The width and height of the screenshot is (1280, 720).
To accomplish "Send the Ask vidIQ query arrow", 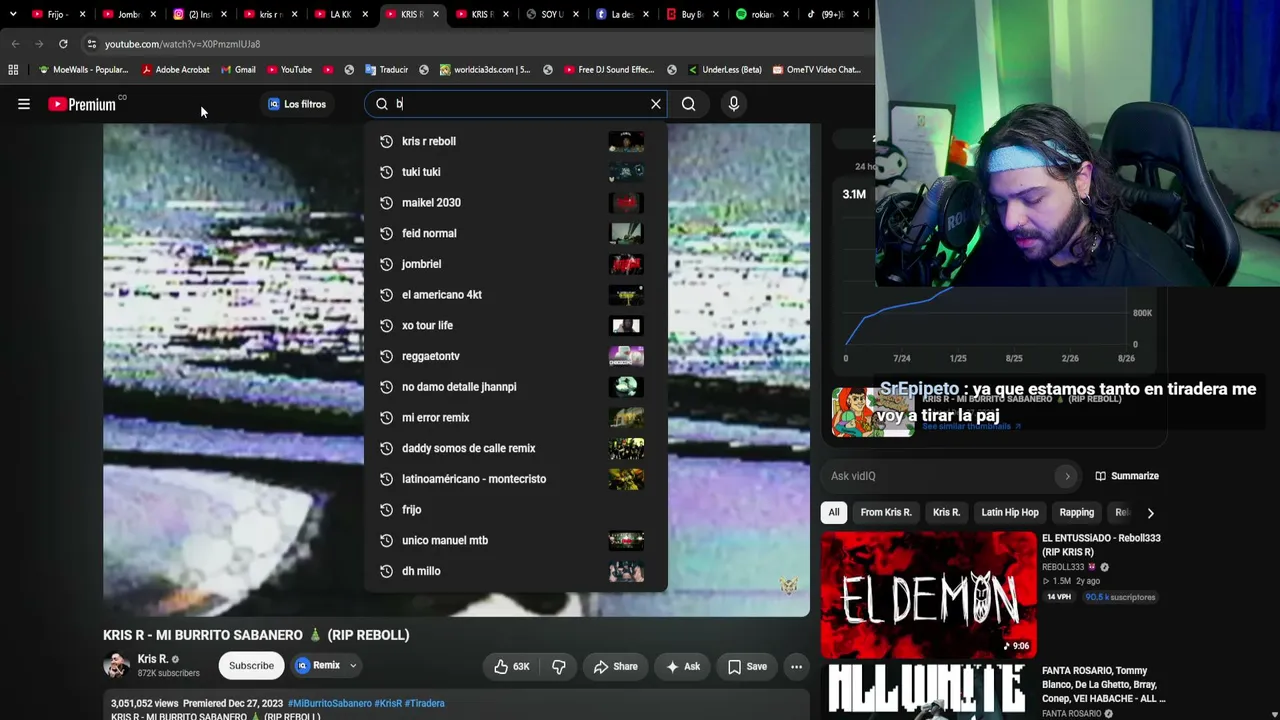I will coord(1067,476).
